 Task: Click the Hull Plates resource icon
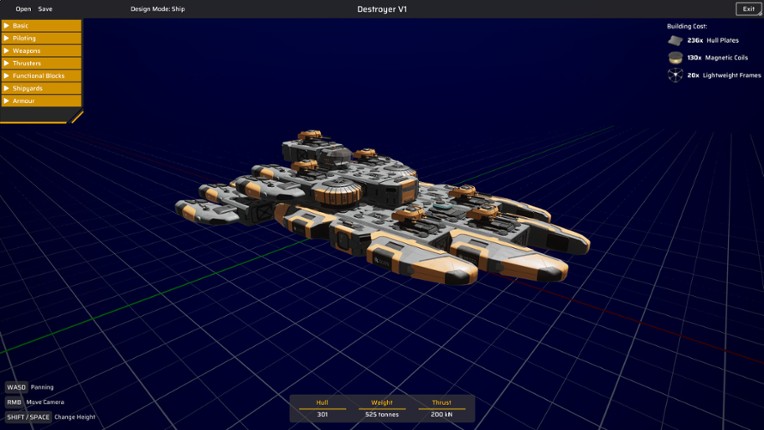coord(675,41)
